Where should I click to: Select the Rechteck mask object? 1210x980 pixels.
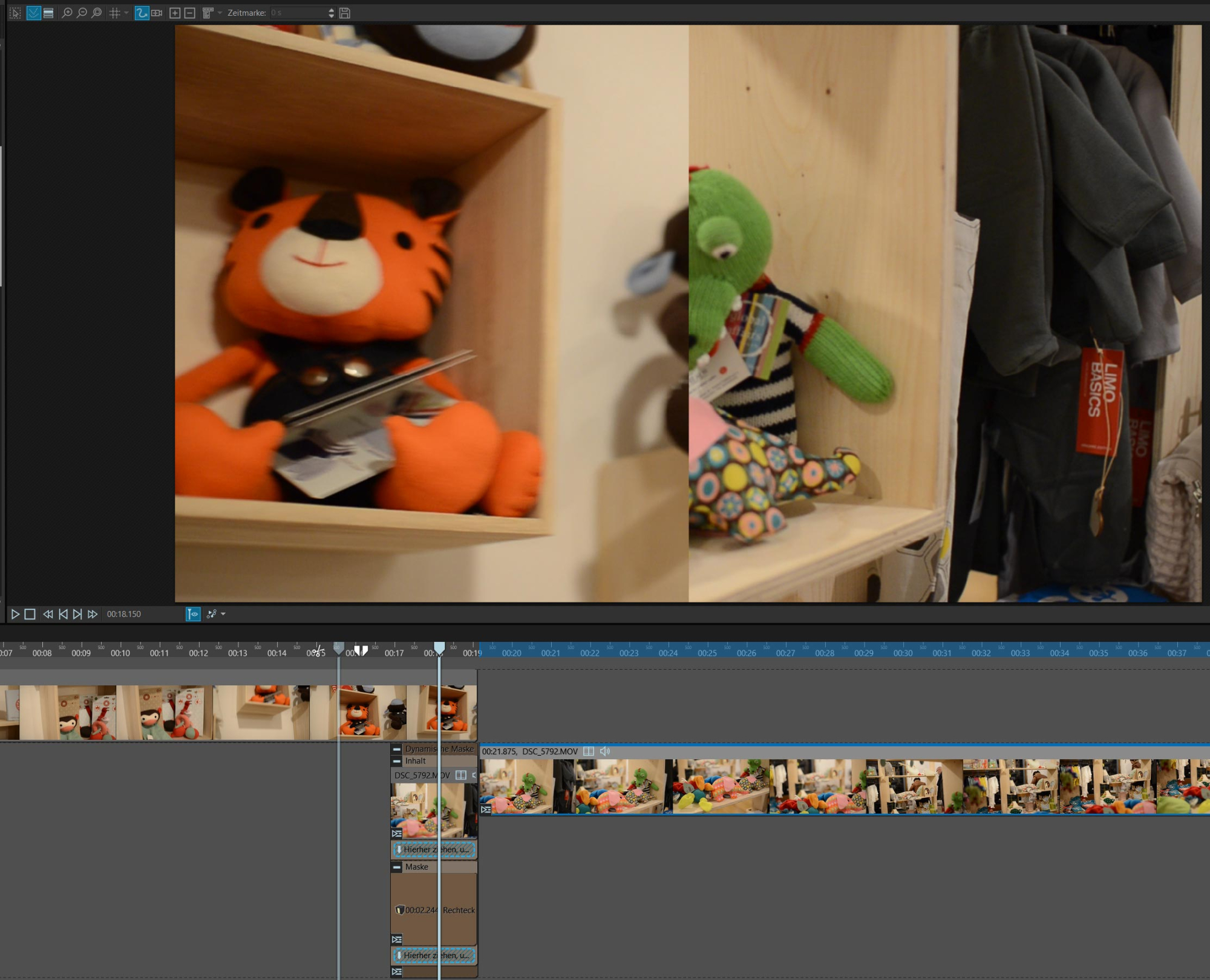458,910
